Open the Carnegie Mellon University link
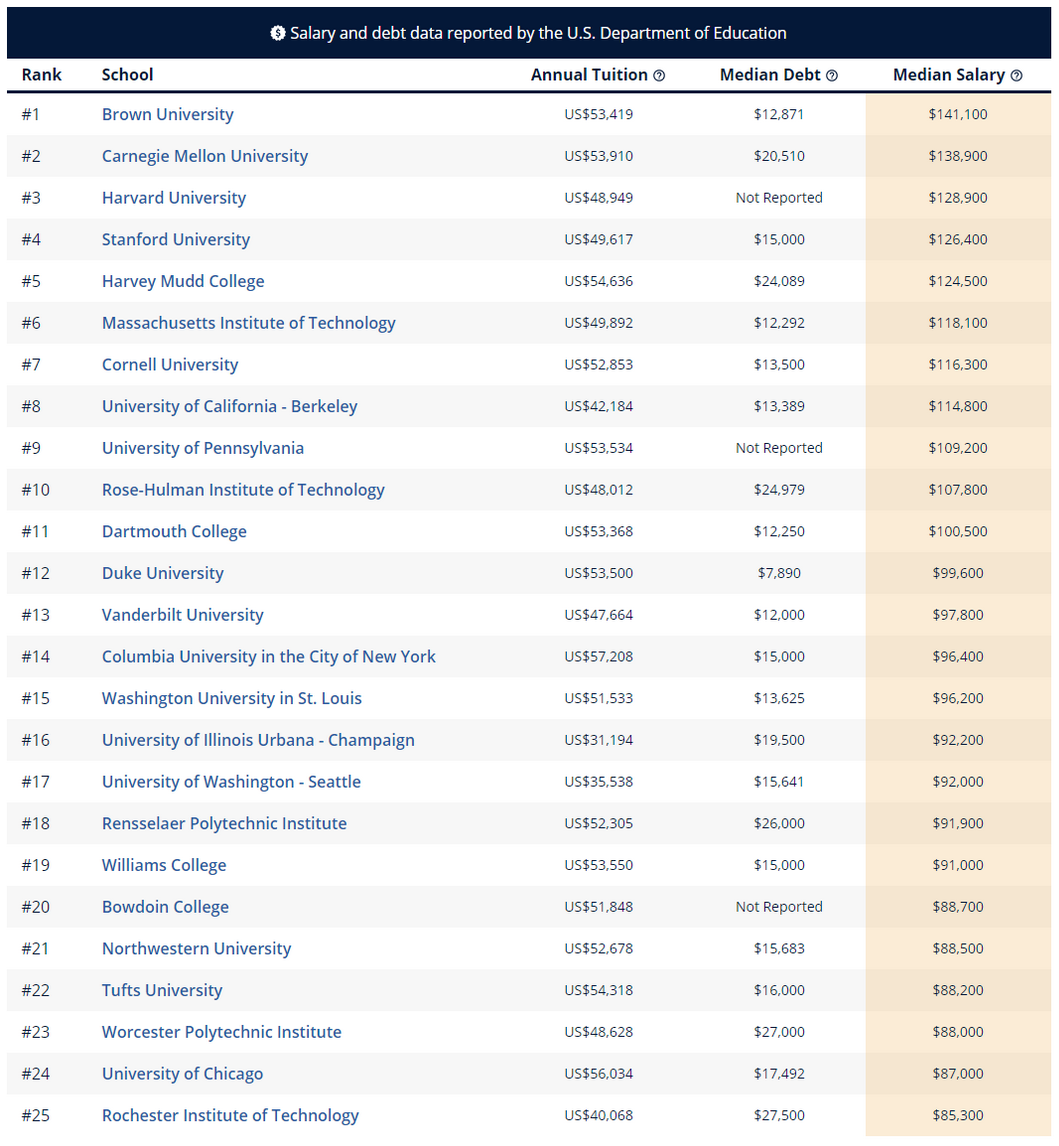The height and width of the screenshot is (1146, 1059). [205, 156]
